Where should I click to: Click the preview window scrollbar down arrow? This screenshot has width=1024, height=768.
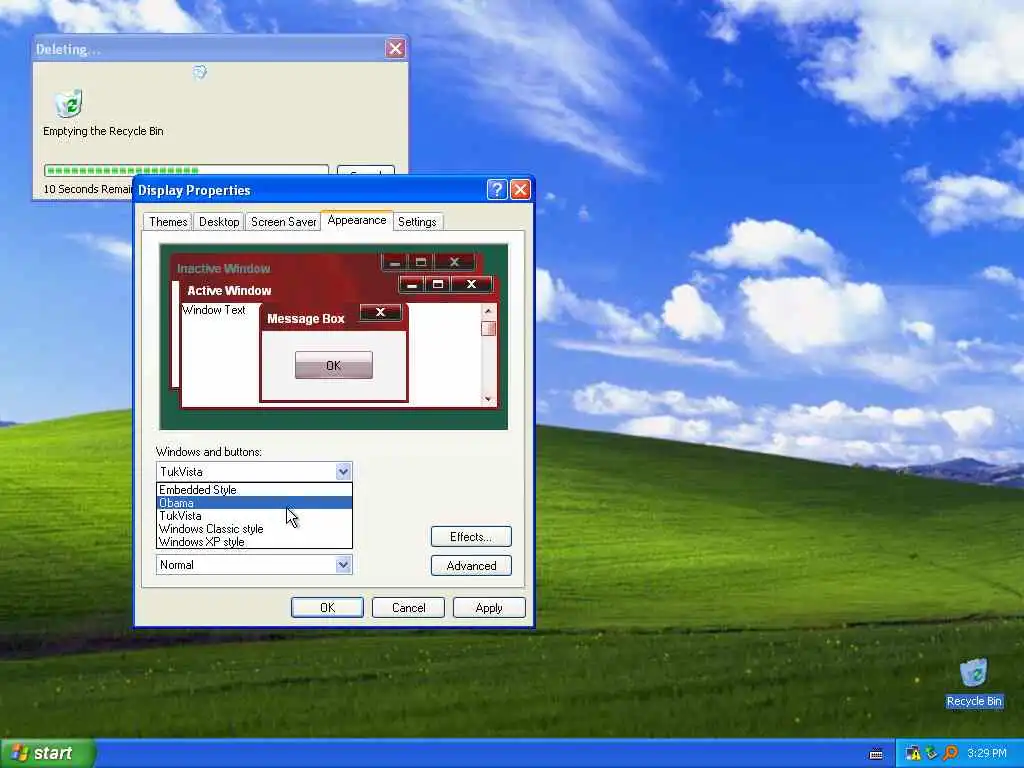(488, 398)
